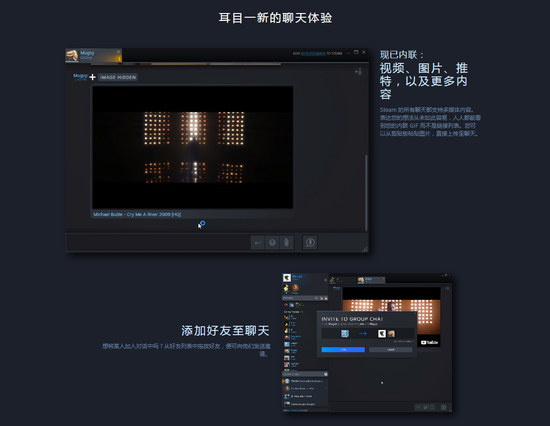Play the embedded Michael Buble video preview

[x=192, y=147]
